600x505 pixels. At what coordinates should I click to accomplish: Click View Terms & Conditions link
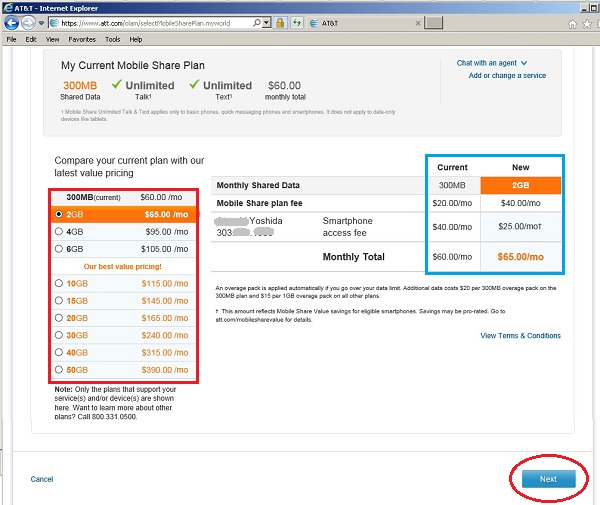(x=520, y=336)
